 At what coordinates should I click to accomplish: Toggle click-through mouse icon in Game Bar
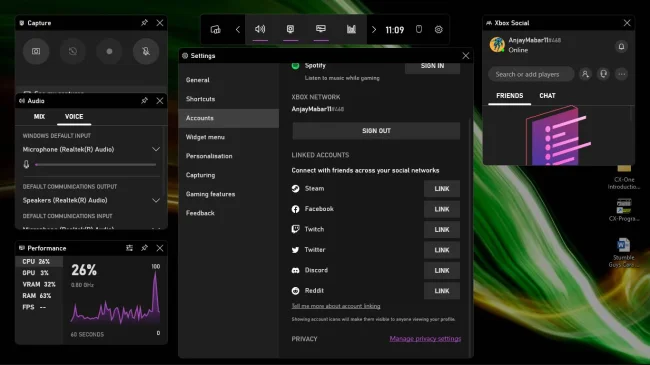(419, 29)
